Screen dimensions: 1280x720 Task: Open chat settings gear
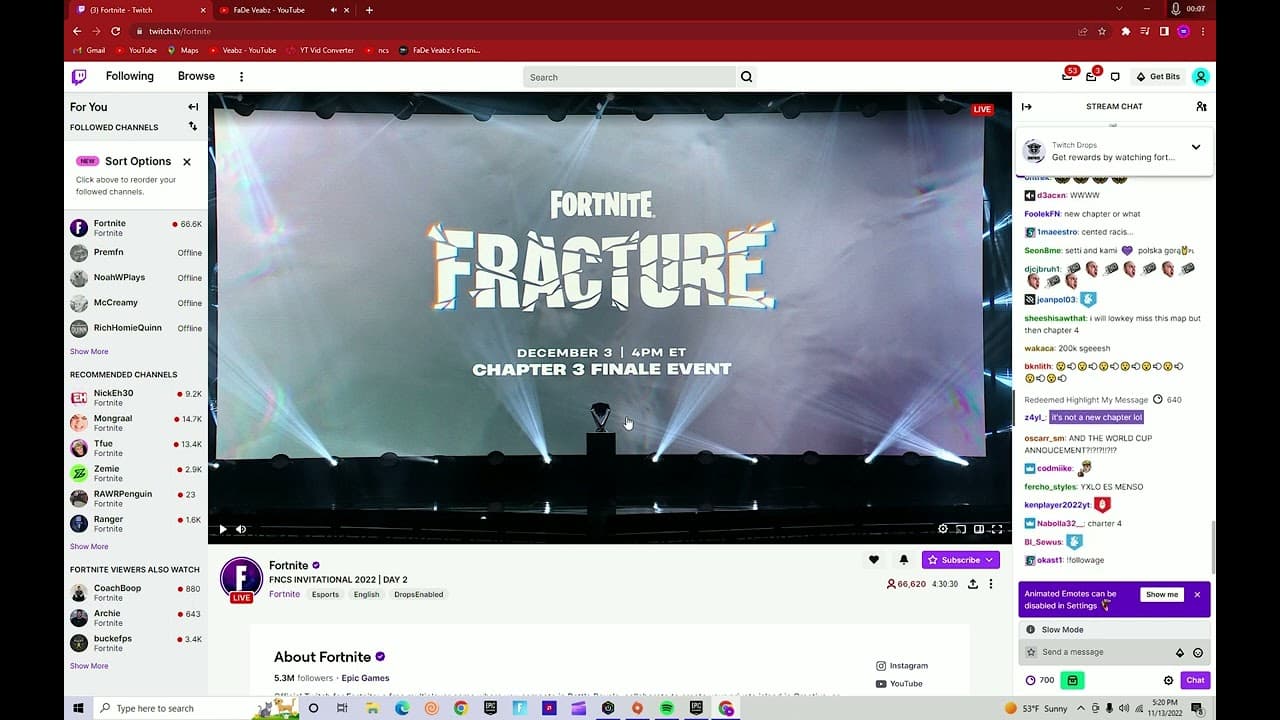point(1168,680)
